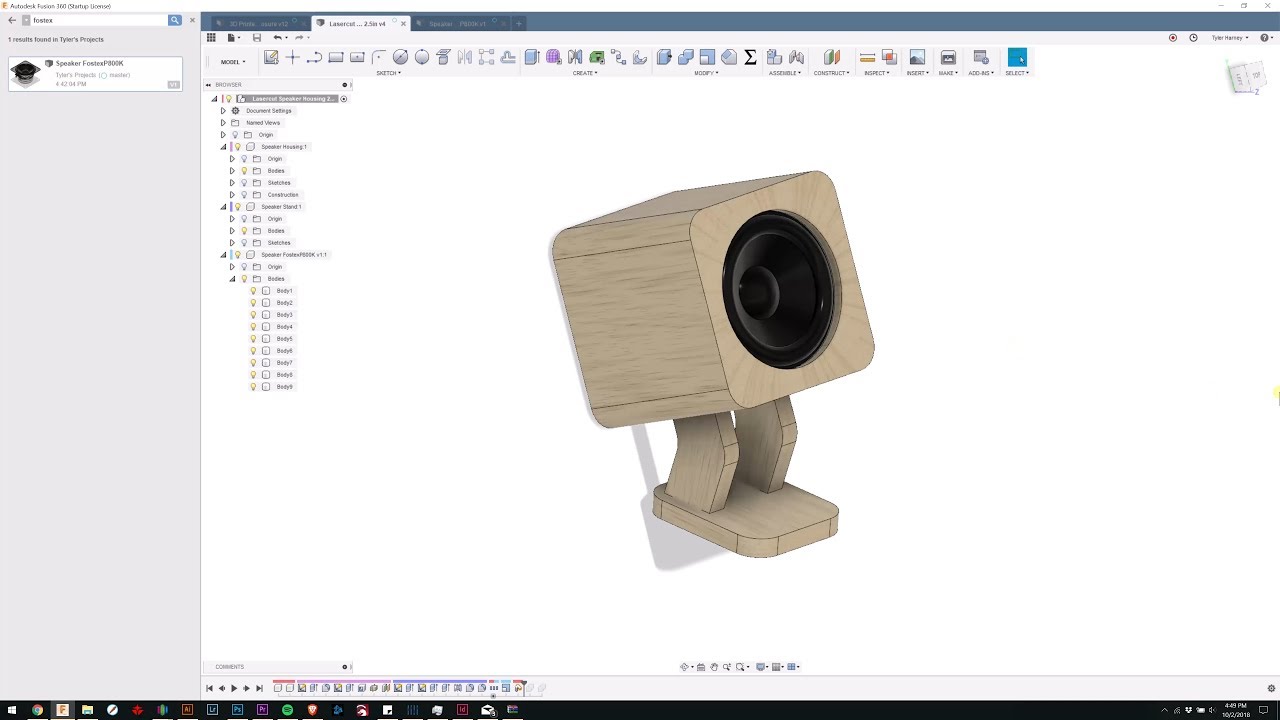Viewport: 1280px width, 720px height.
Task: Open the ASSEMBLE menu
Action: pos(784,73)
